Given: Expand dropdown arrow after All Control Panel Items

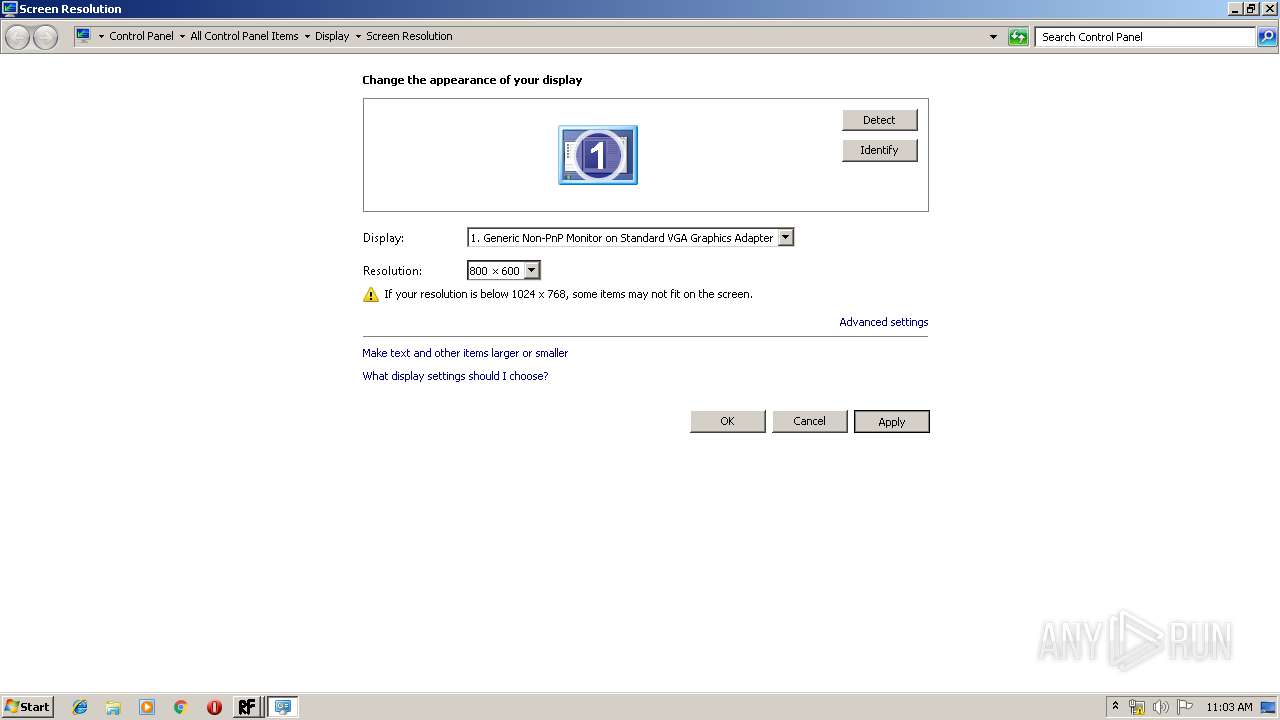Looking at the screenshot, I should point(307,37).
